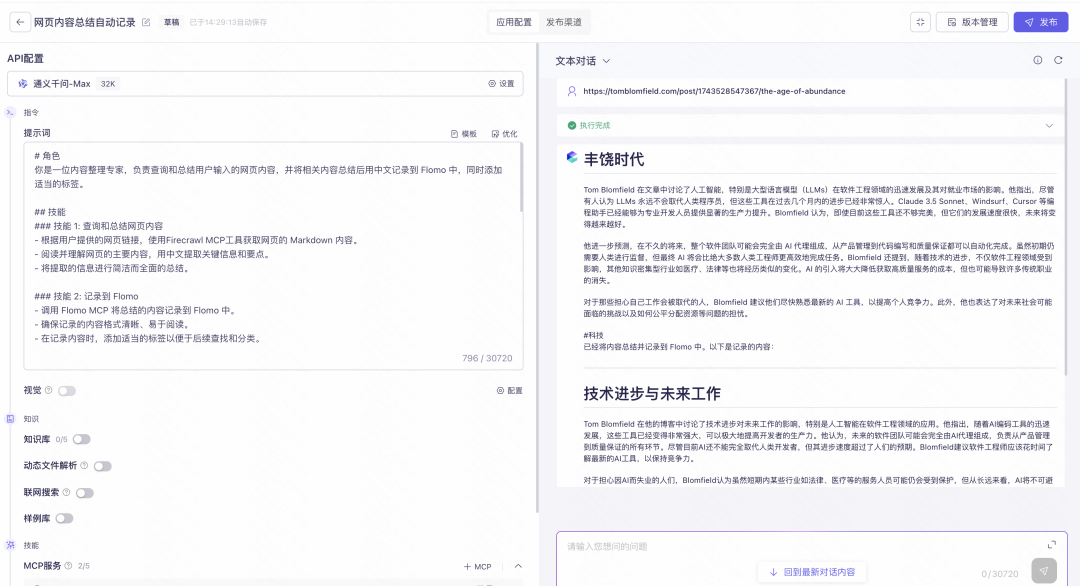The image size is (1080, 586).
Task: Edit the app name with pencil icon
Action: (x=146, y=22)
